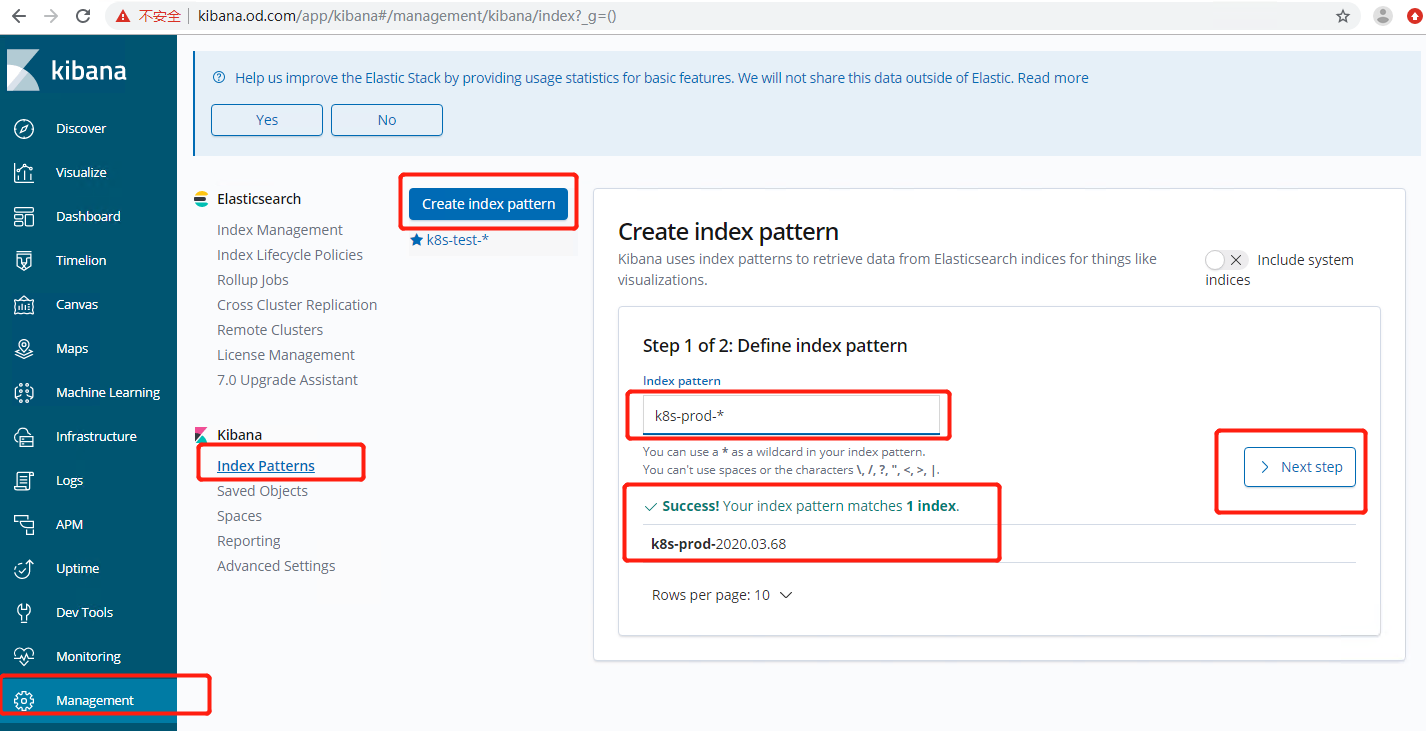Click the Create index pattern button
Screen dimensions: 1426x731
[488, 204]
